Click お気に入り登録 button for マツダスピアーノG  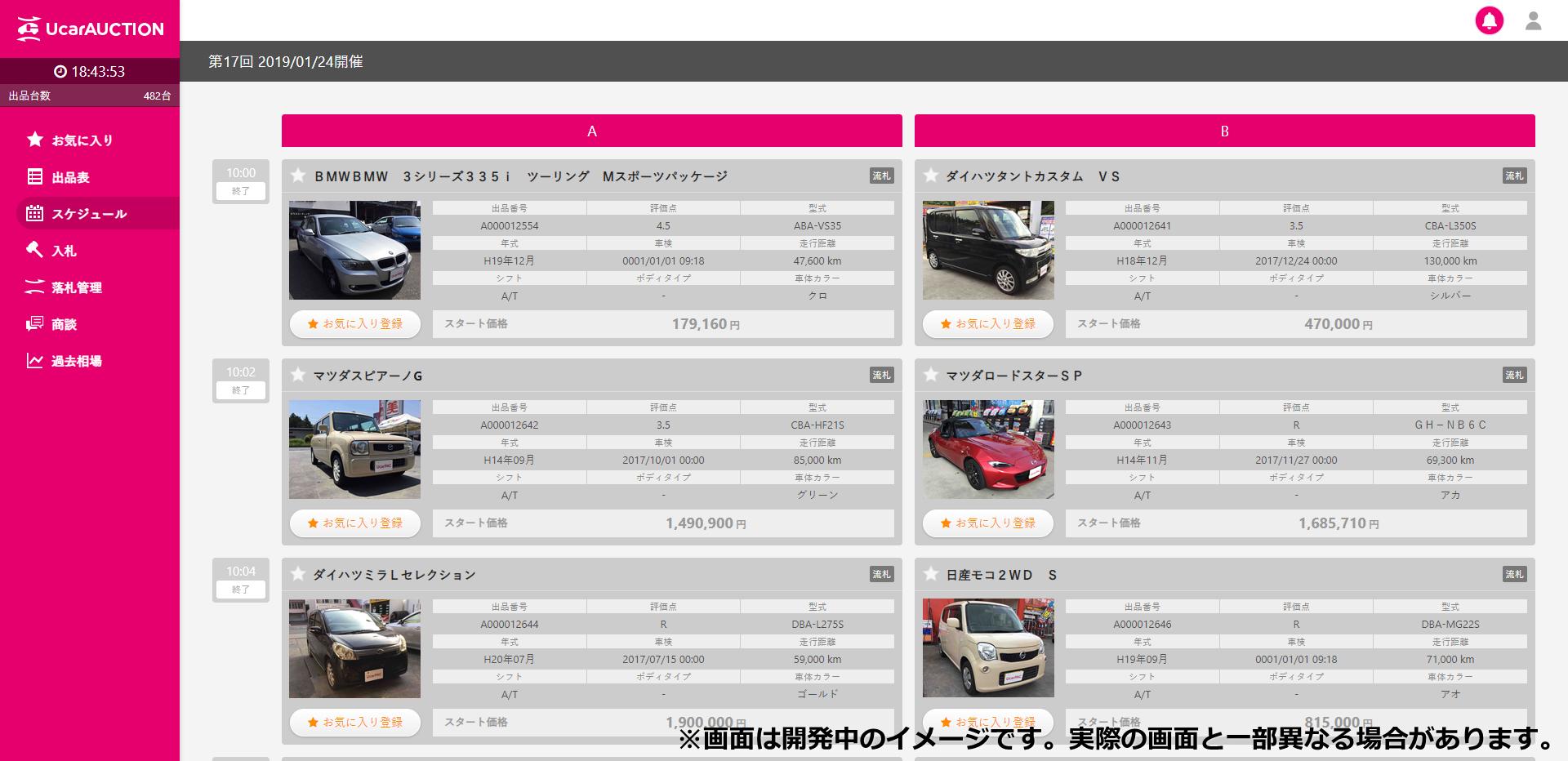click(355, 523)
